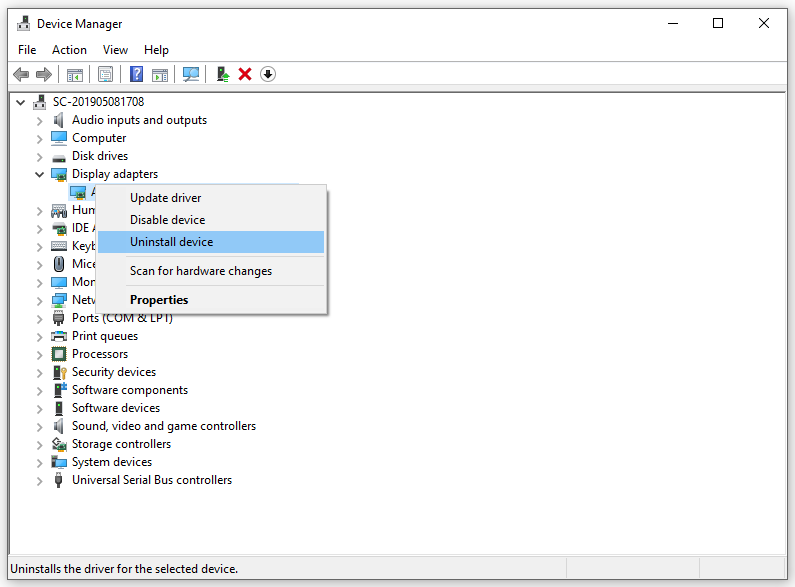Screen dimensions: 795x587
Task: Click the Back arrow toolbar icon
Action: point(20,75)
